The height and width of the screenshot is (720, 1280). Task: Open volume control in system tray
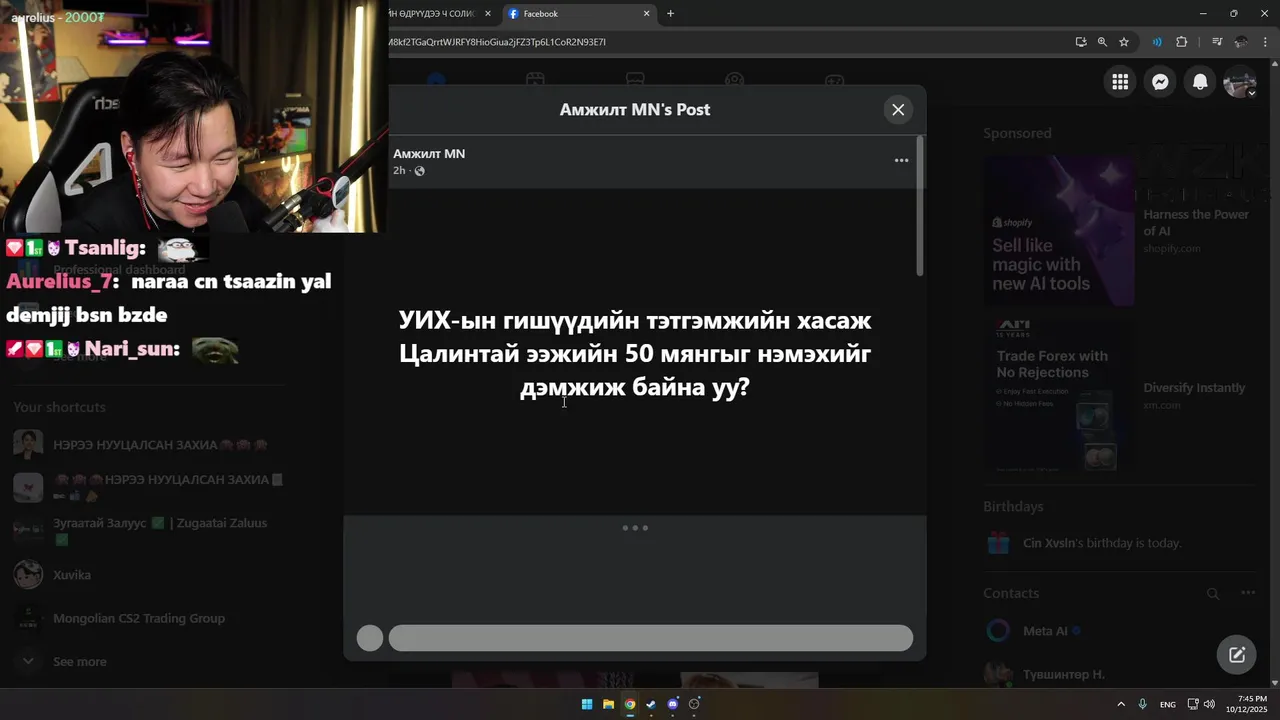pyautogui.click(x=1209, y=704)
